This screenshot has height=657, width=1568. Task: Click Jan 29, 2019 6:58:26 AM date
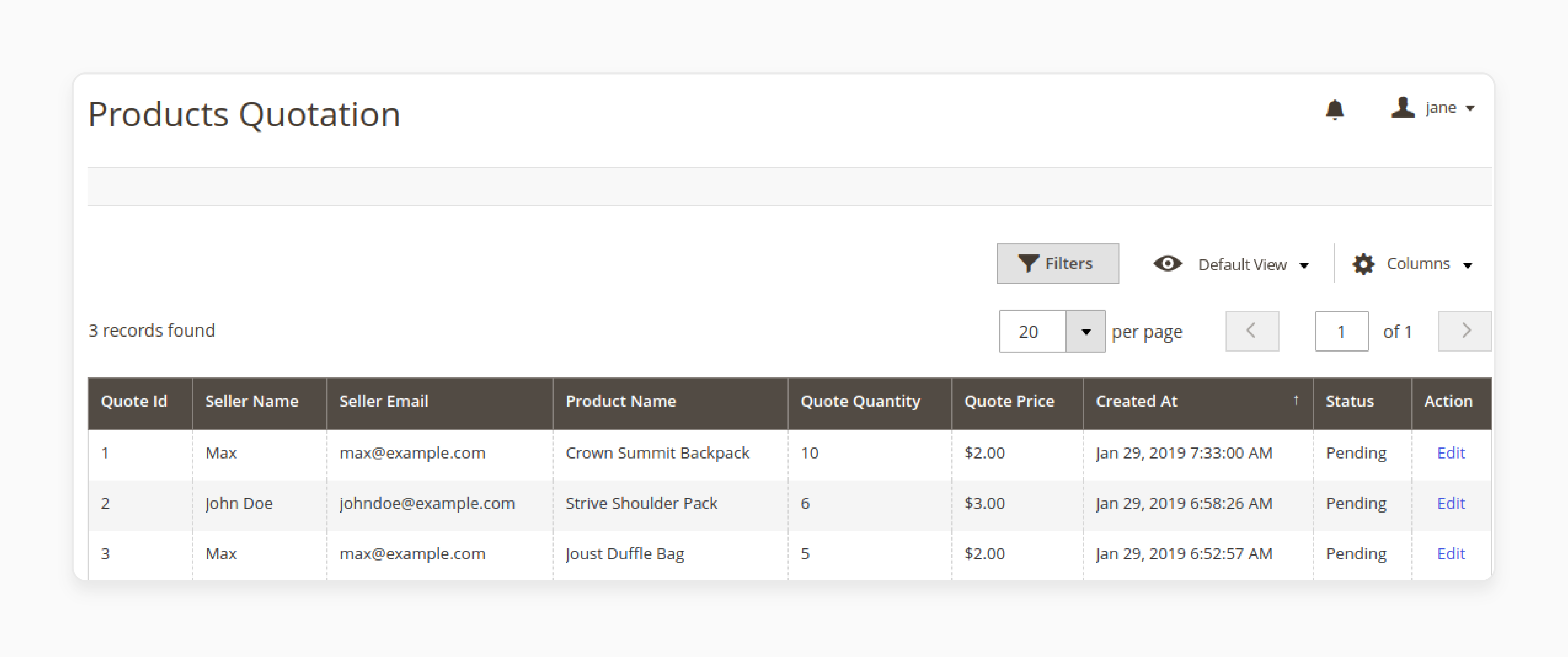pos(1184,504)
